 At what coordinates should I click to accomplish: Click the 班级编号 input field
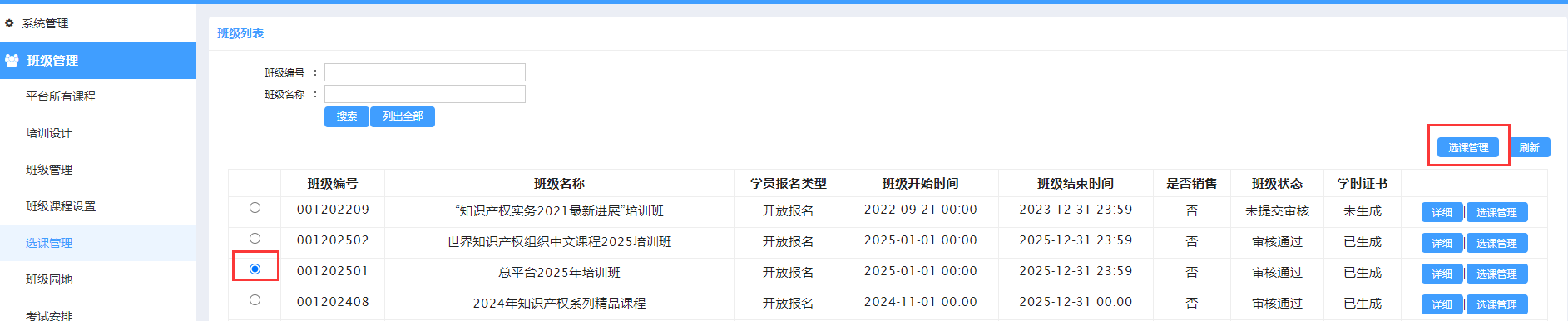425,72
